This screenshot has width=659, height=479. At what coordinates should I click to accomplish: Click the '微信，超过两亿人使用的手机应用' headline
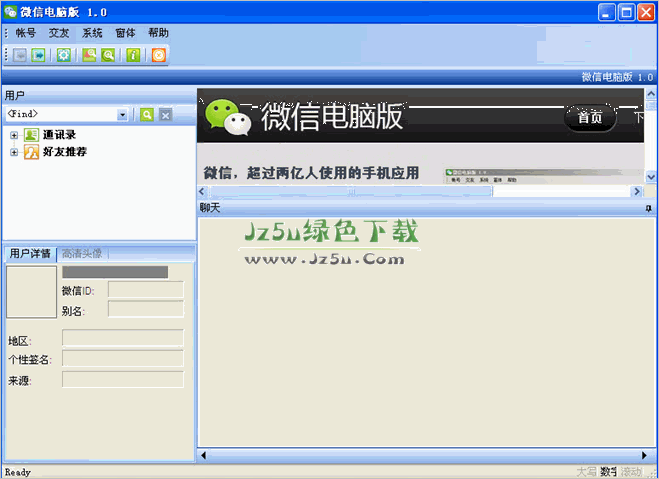point(311,173)
